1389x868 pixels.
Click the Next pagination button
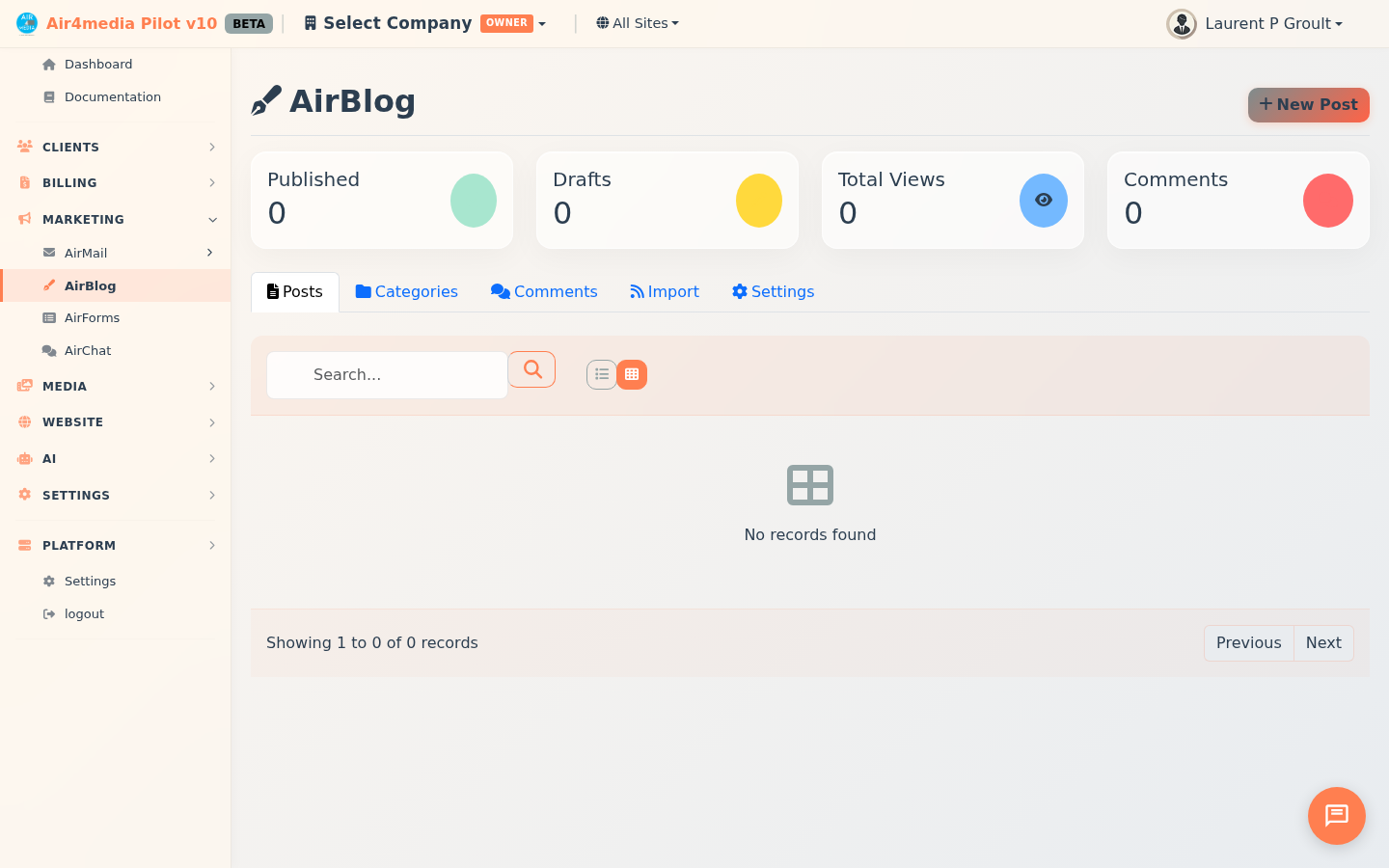click(x=1323, y=642)
